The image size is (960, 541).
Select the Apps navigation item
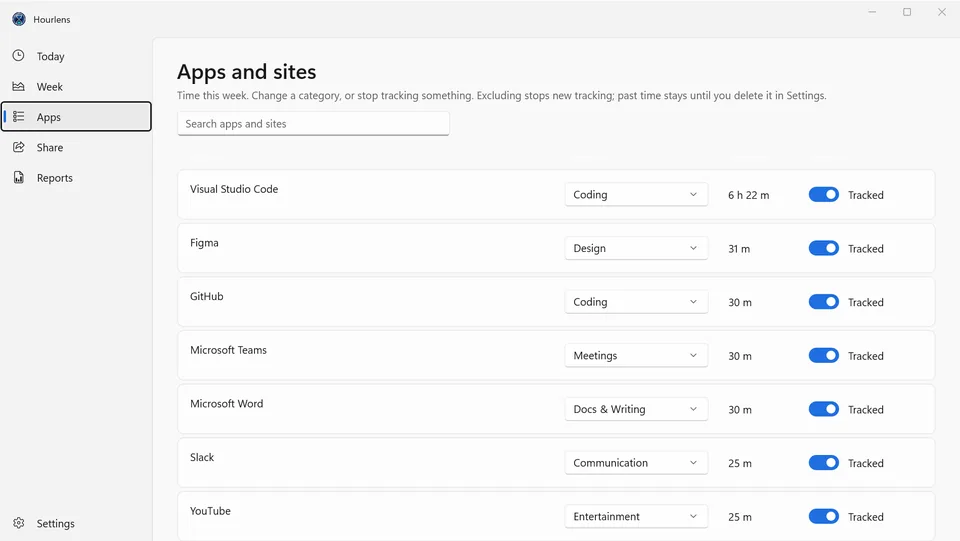coord(76,117)
